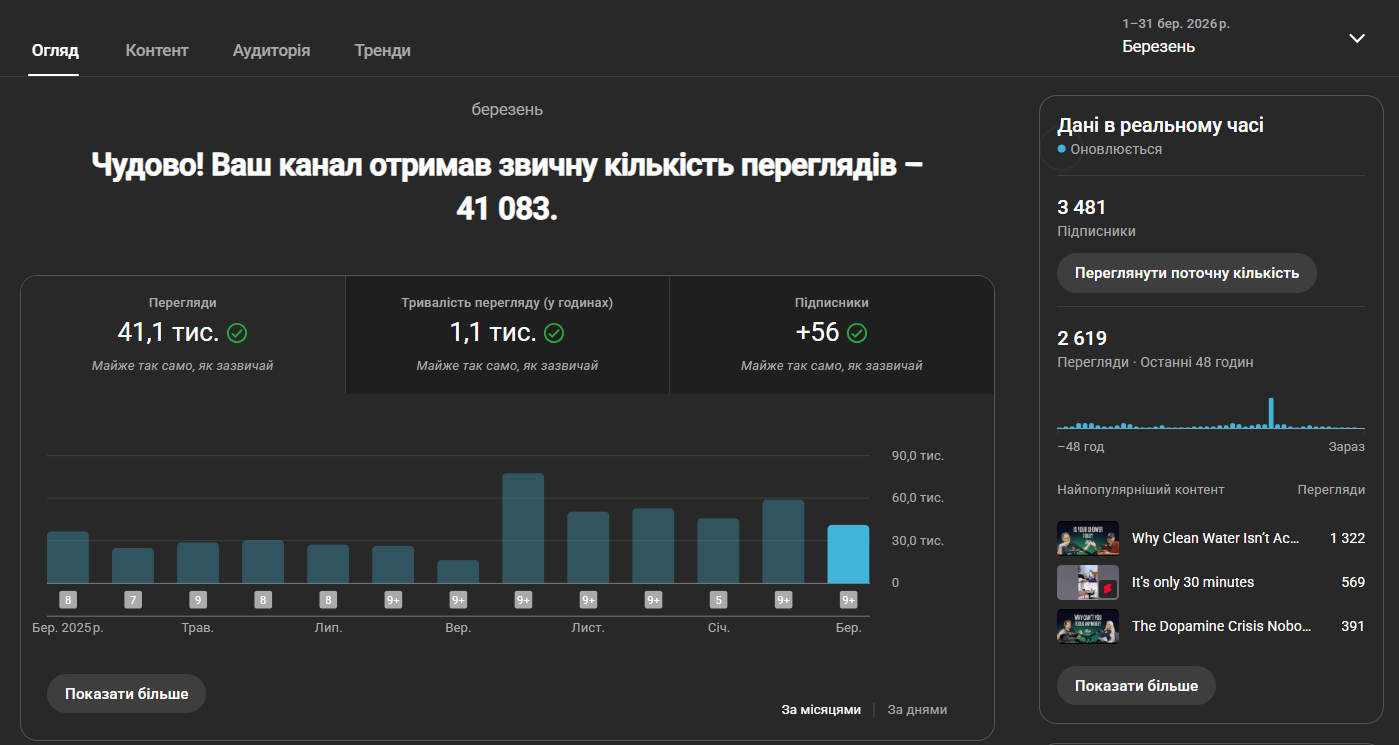Click the 9+ badge under the tallest bar
The height and width of the screenshot is (745, 1399).
click(x=523, y=600)
